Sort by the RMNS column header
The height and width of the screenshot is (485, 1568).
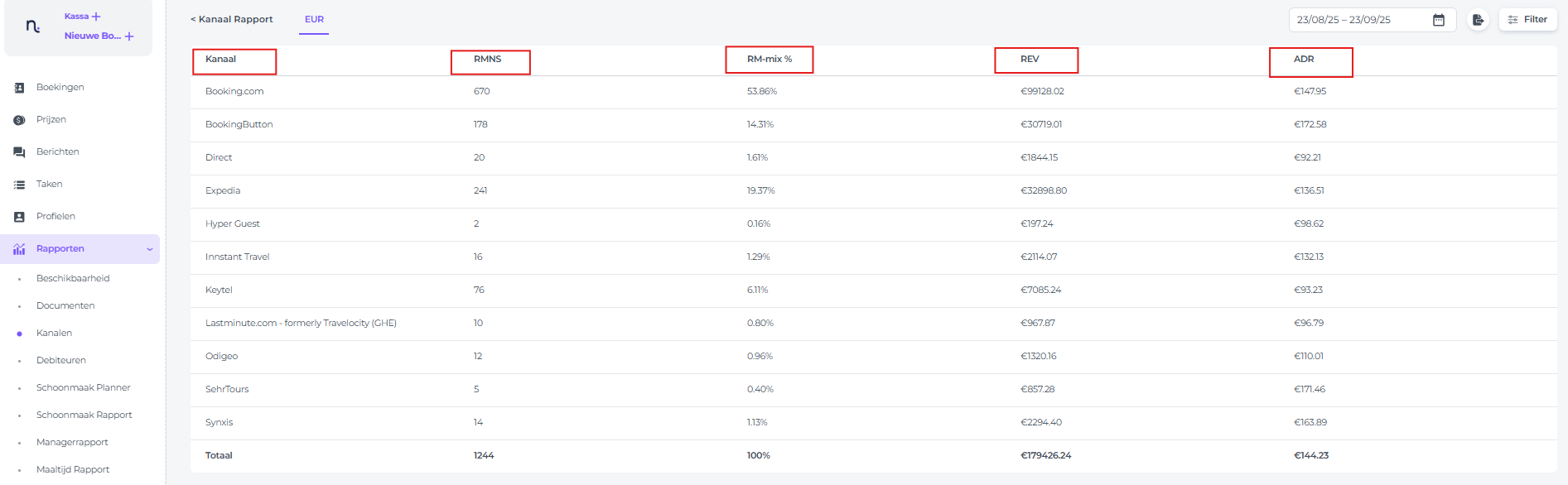(488, 60)
